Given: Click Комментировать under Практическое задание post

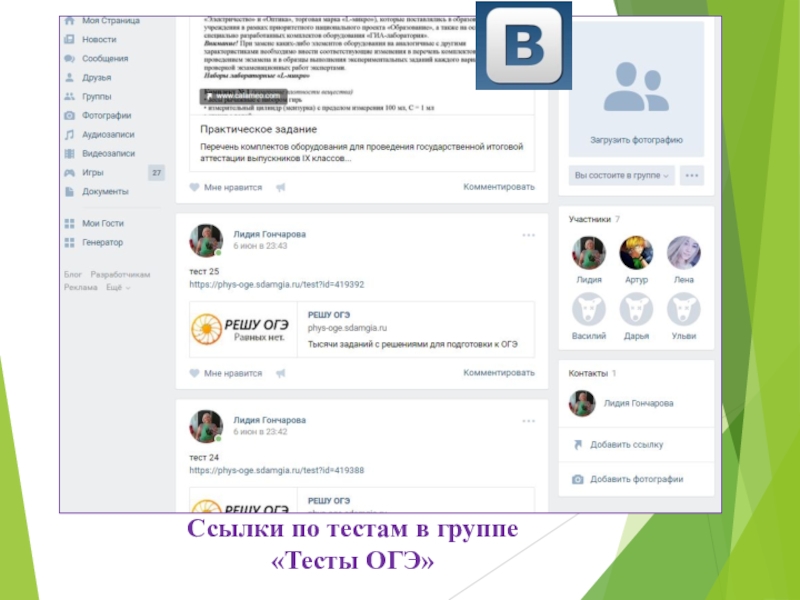Looking at the screenshot, I should pyautogui.click(x=499, y=187).
